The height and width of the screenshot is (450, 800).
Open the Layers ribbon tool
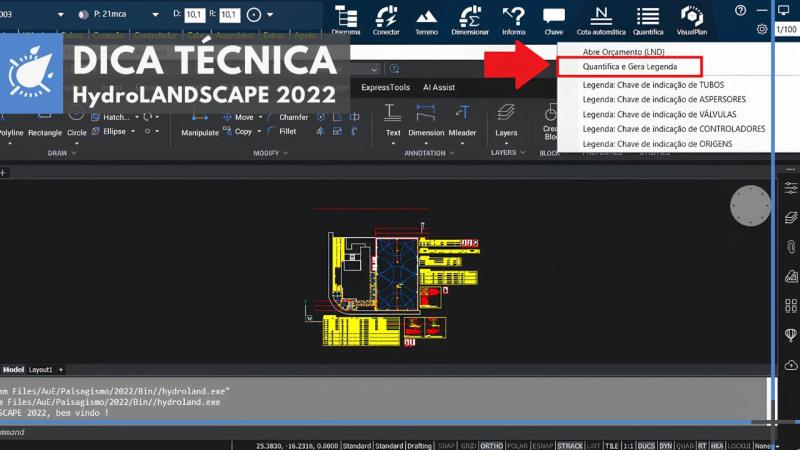click(x=506, y=120)
